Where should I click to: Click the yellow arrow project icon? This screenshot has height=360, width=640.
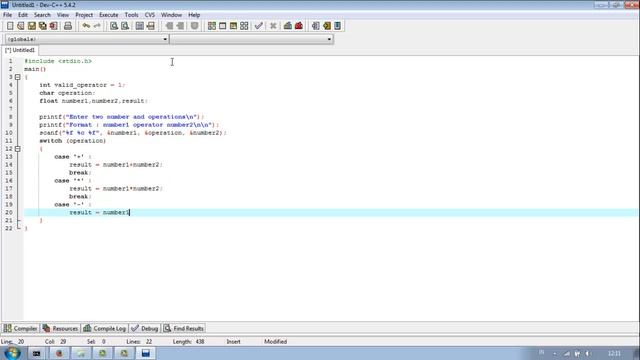click(327, 26)
